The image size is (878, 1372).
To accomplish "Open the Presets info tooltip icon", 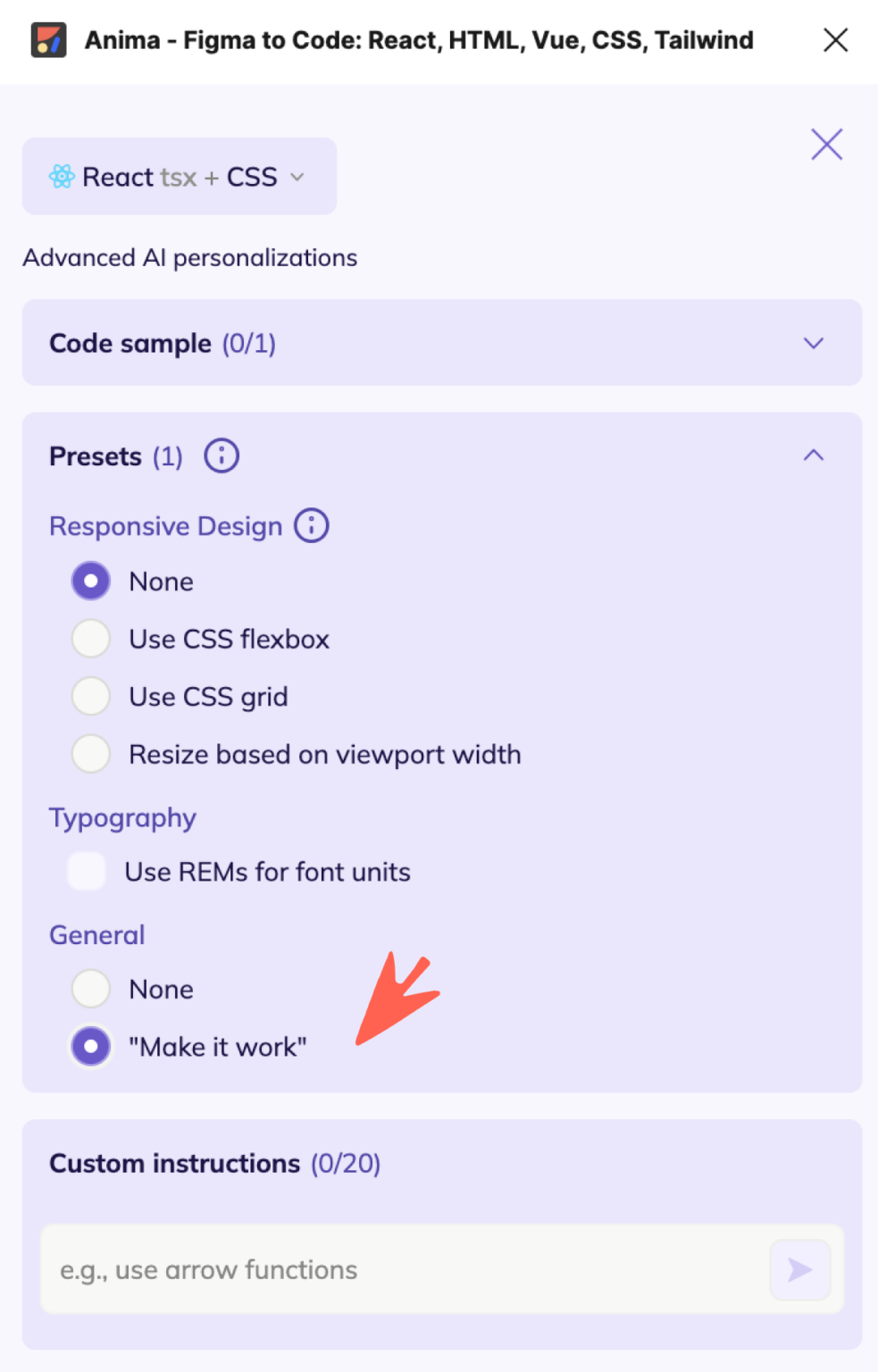I will (x=221, y=456).
